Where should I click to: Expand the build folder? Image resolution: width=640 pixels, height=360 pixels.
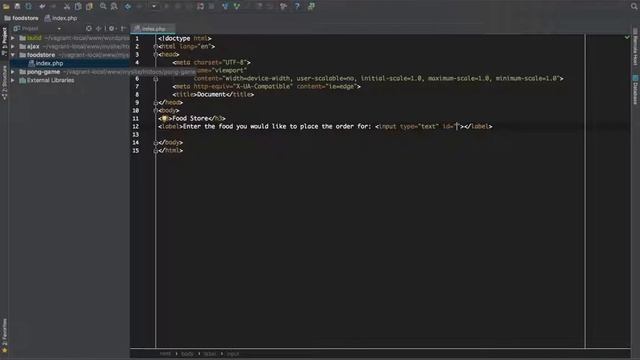tap(13, 38)
